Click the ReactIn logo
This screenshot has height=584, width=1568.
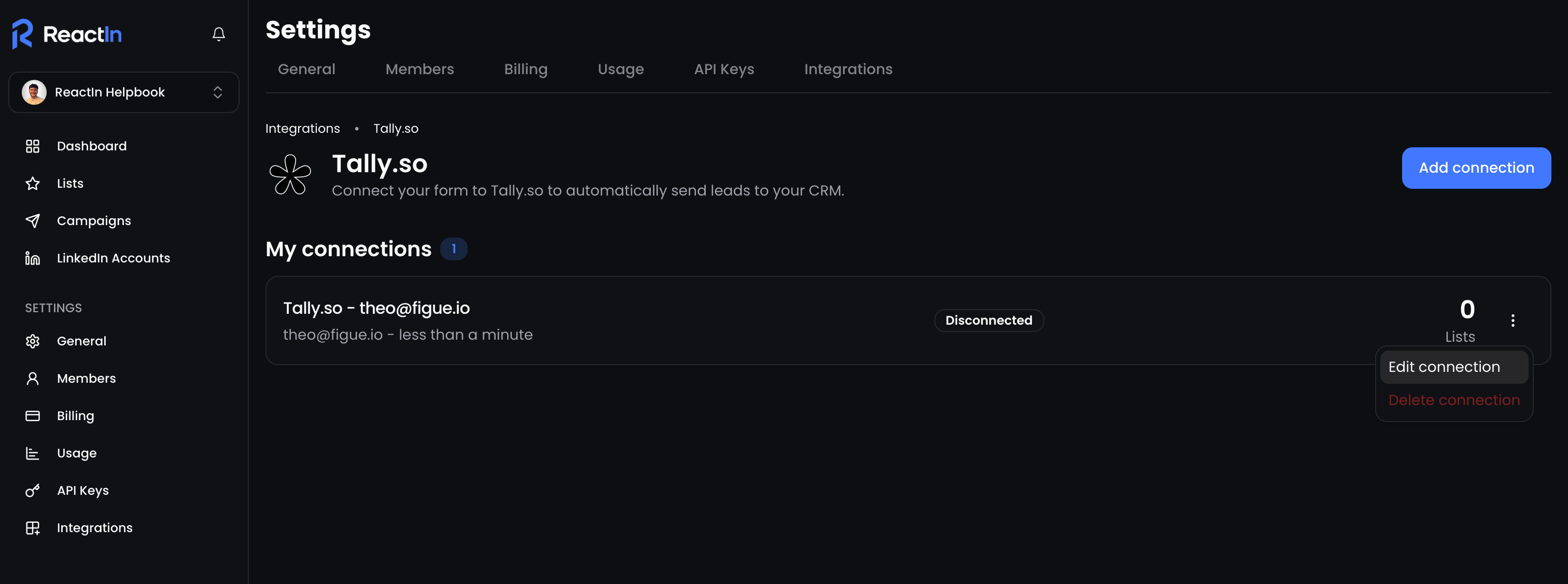(x=67, y=34)
